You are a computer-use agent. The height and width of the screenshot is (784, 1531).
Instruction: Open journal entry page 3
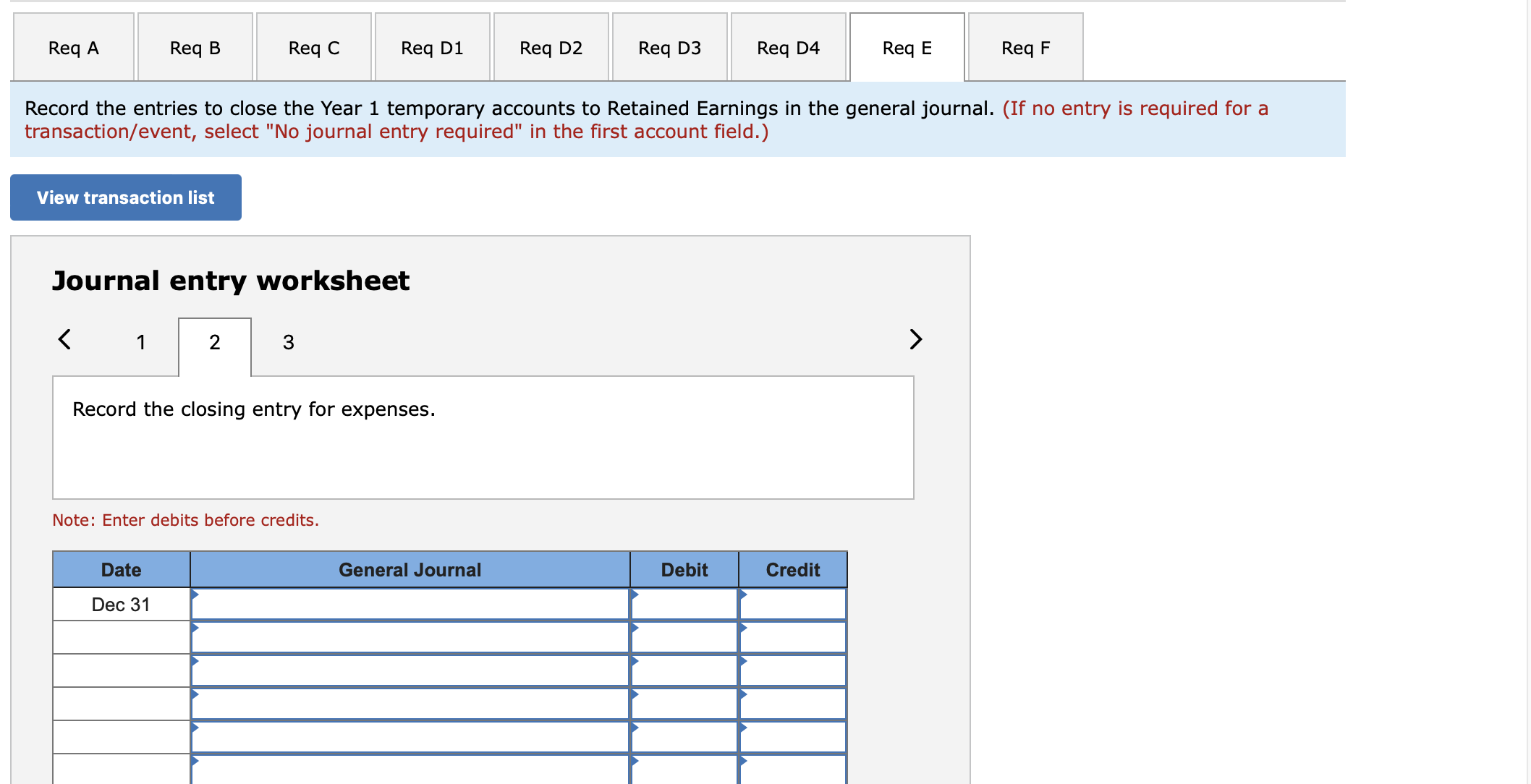pos(287,342)
